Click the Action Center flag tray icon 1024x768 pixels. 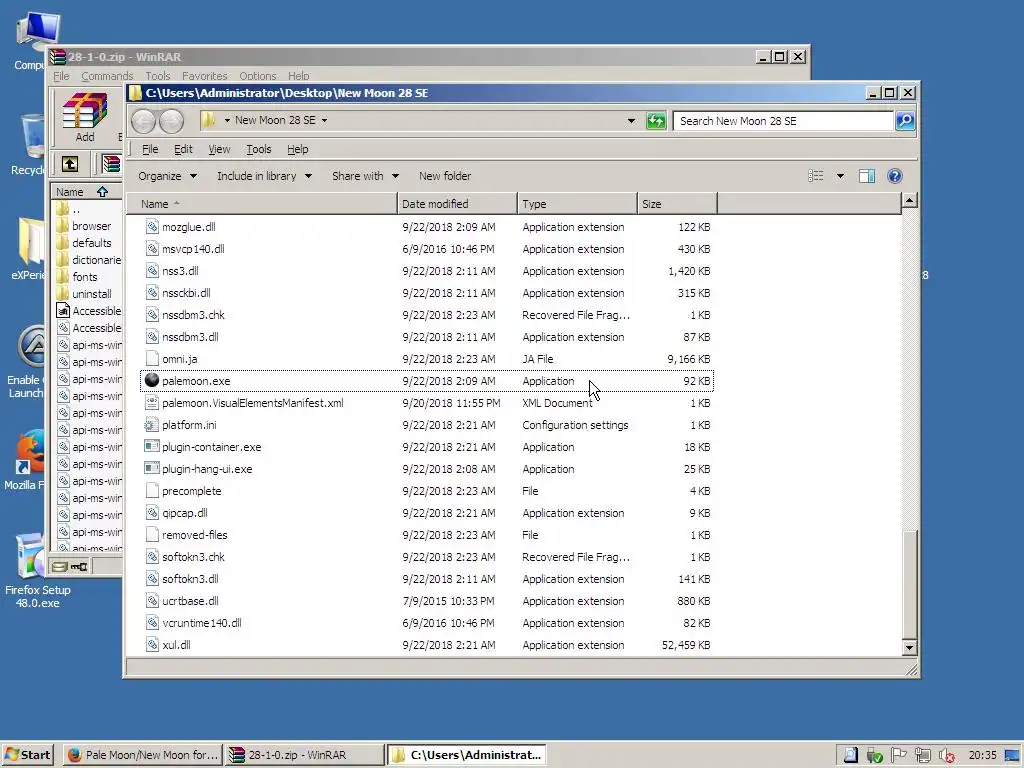[899, 755]
